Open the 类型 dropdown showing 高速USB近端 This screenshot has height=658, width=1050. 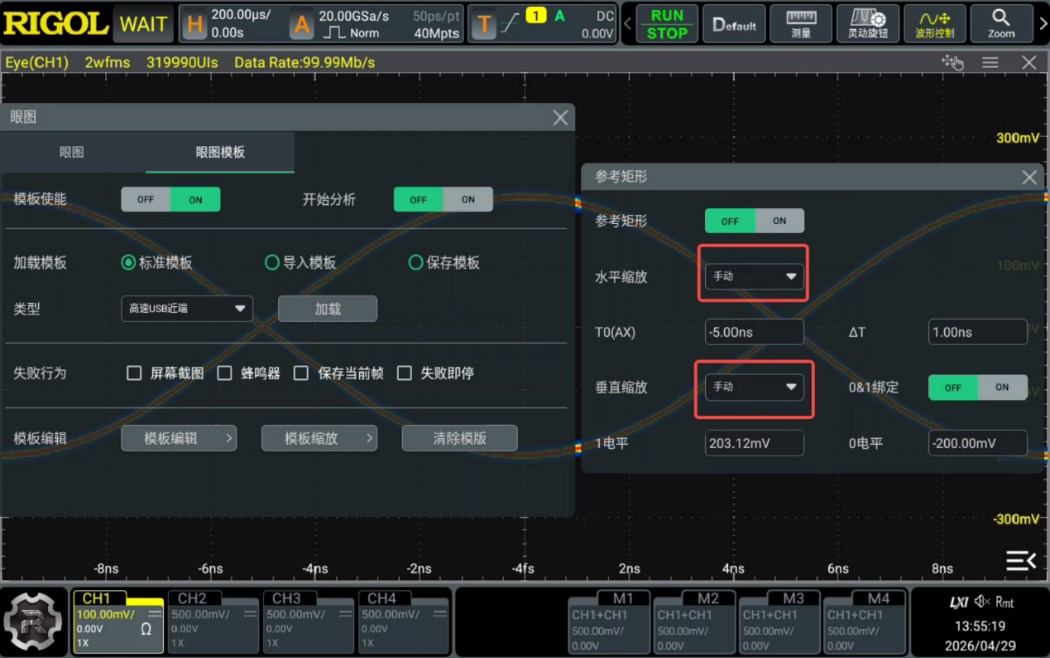point(187,309)
